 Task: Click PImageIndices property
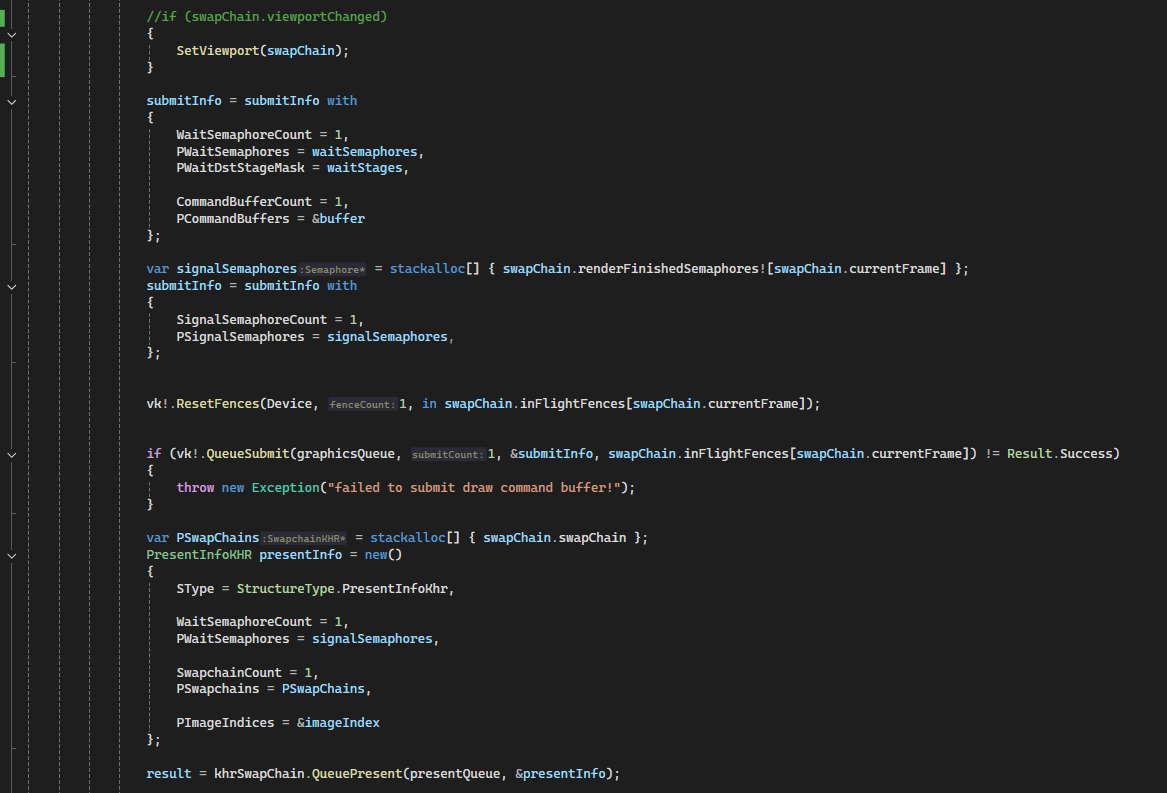point(225,723)
